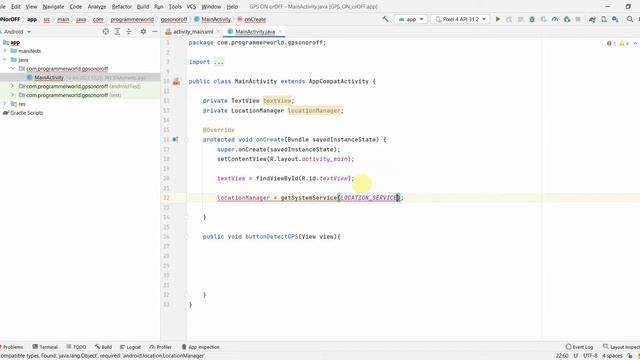Click the programmerworld breadcrumb
Viewport: 640px width, 360px height.
coord(132,19)
